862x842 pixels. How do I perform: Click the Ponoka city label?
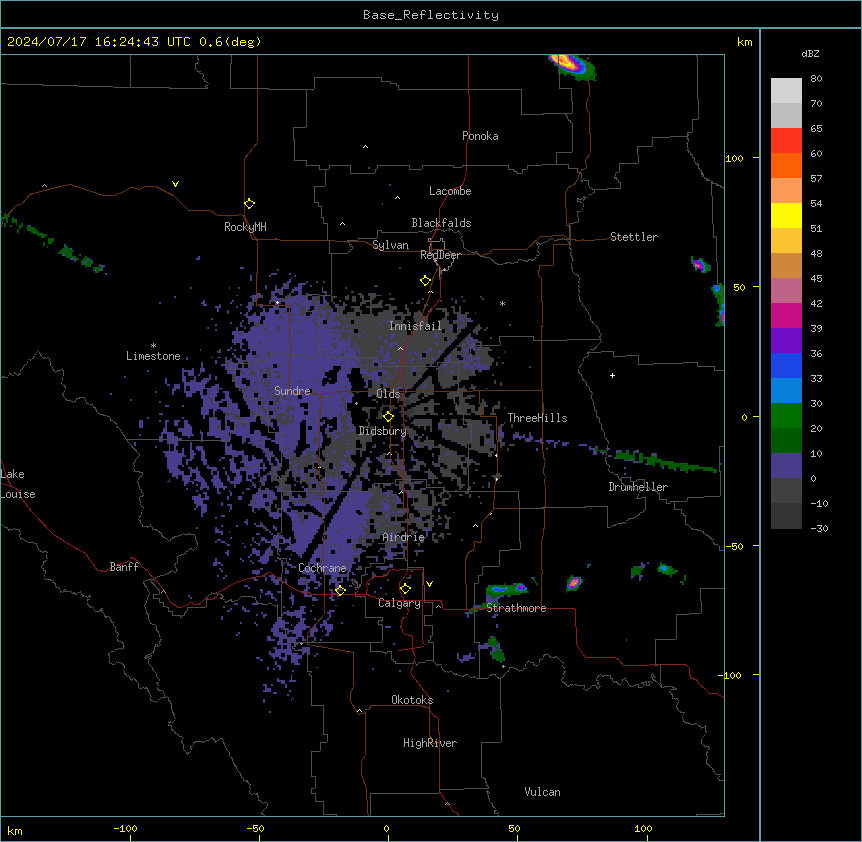tap(480, 136)
